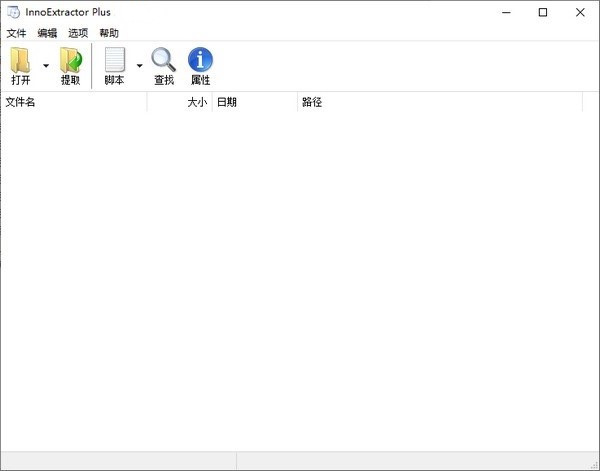
Task: Click the 脚本 (Script) document icon
Action: (115, 59)
